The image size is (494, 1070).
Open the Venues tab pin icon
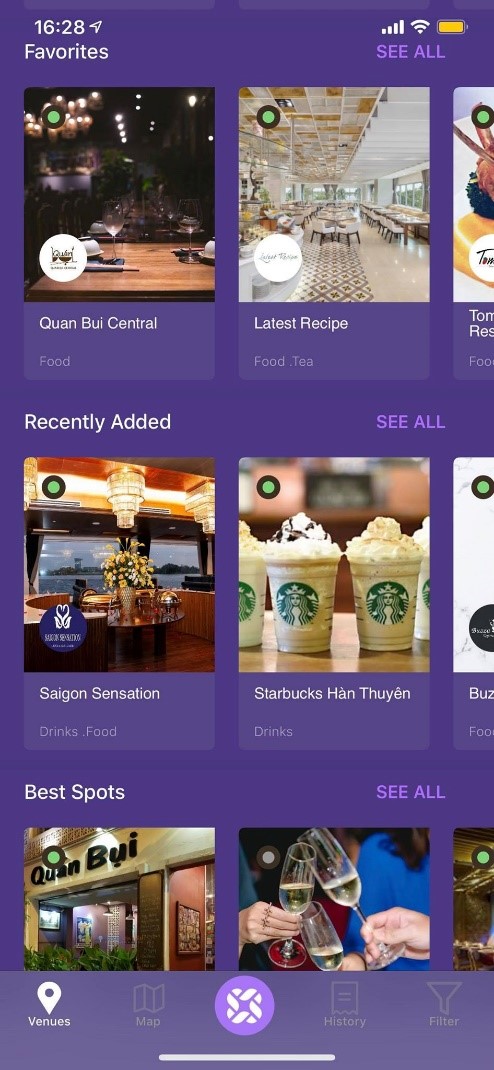[48, 998]
